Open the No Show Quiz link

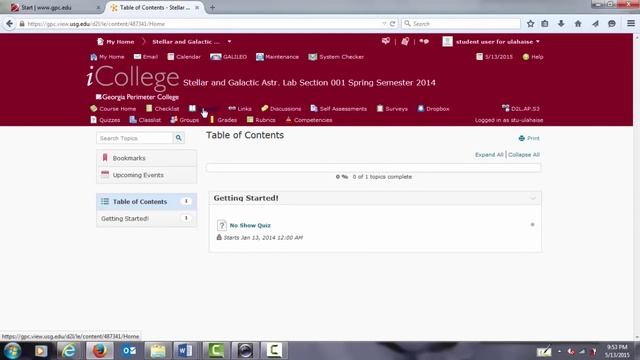tap(250, 225)
